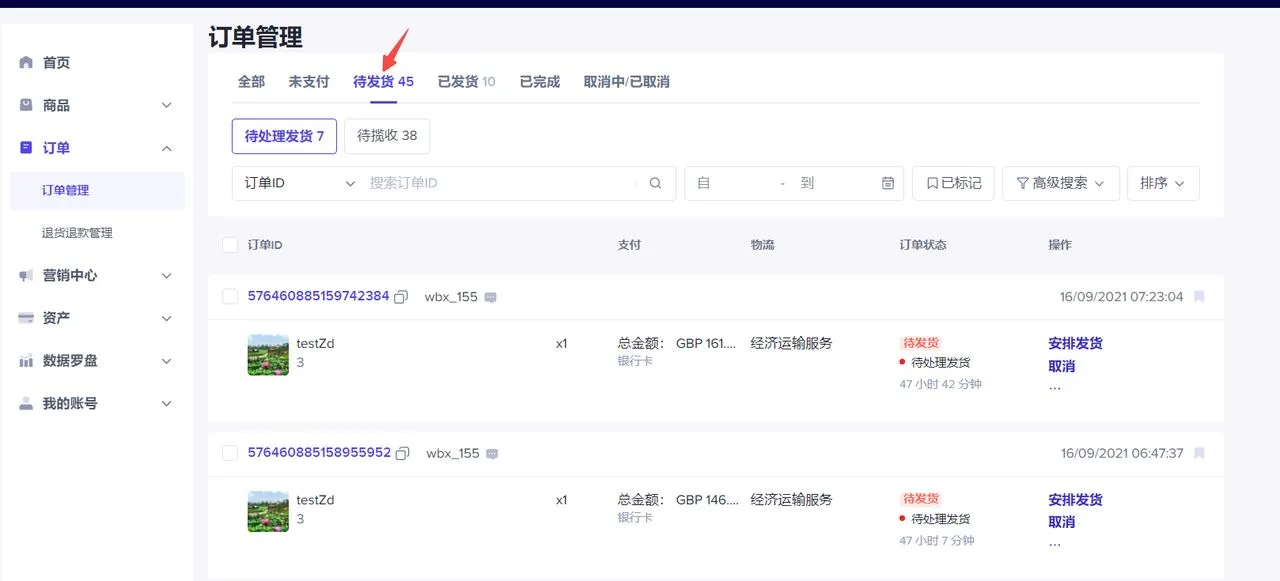This screenshot has width=1280, height=581.
Task: Expand the 高级搜索 dropdown
Action: 1060,183
